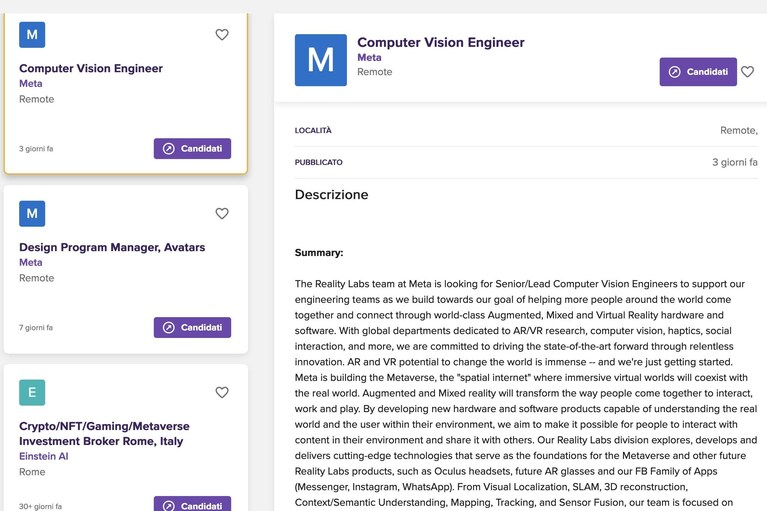767x511 pixels.
Task: Click PUBBLICATO label in detail panel
Action: tap(318, 162)
